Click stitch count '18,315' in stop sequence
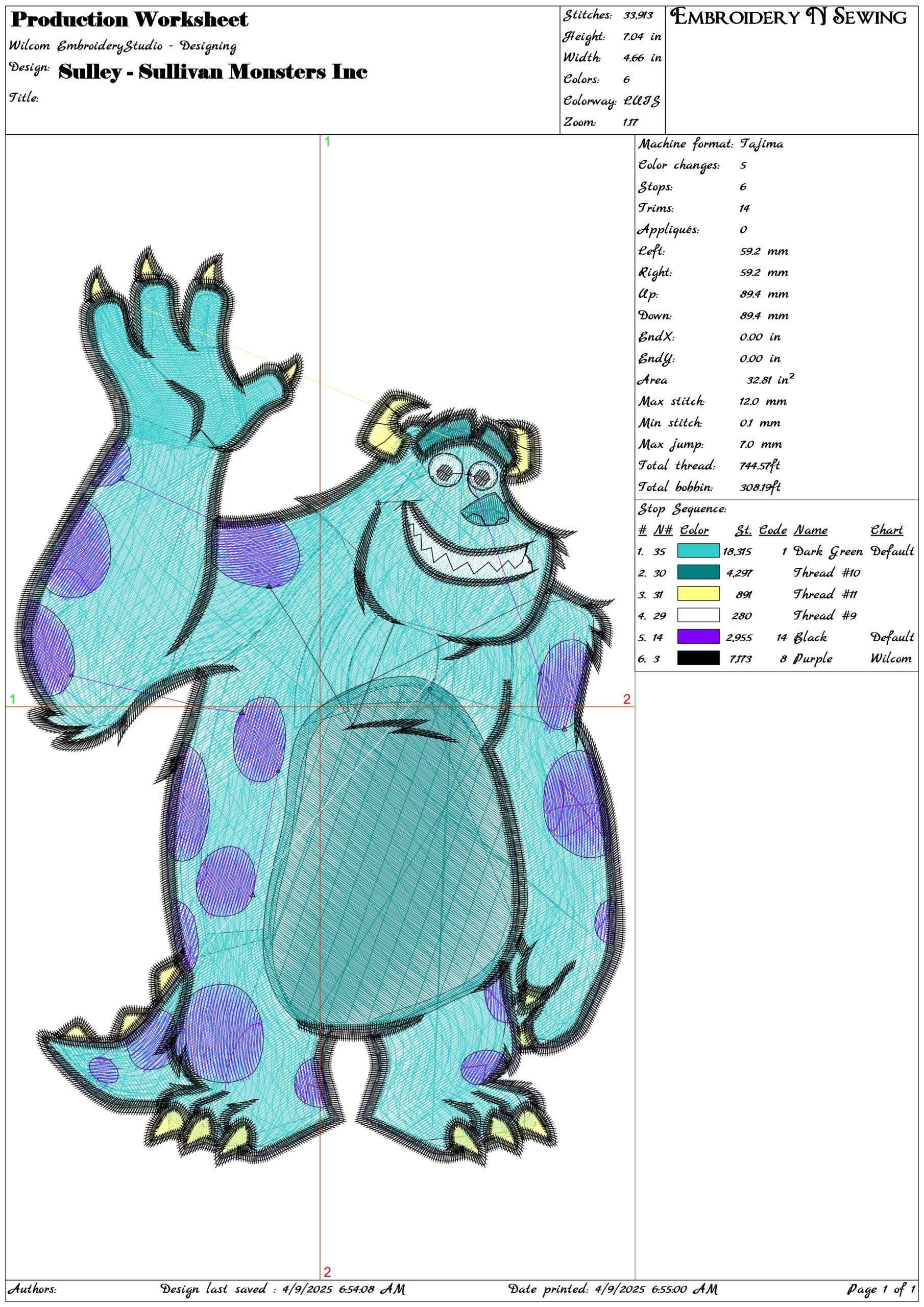924x1307 pixels. point(737,551)
